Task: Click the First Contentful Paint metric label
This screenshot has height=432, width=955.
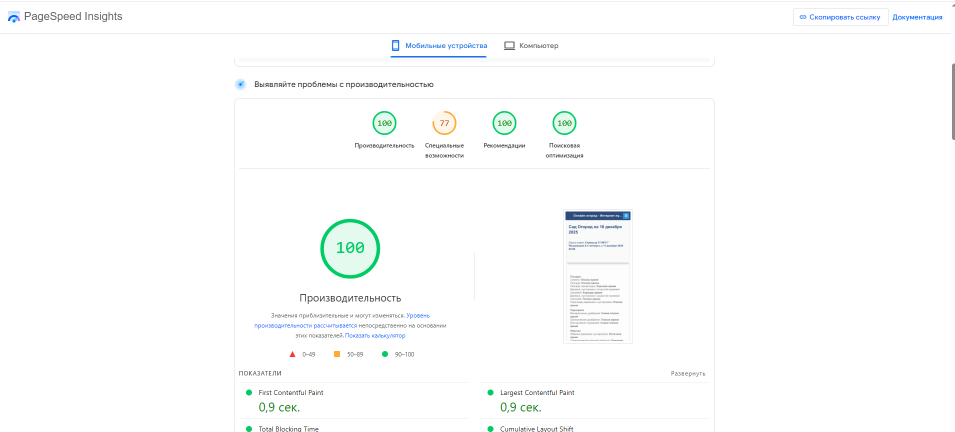Action: tap(291, 393)
